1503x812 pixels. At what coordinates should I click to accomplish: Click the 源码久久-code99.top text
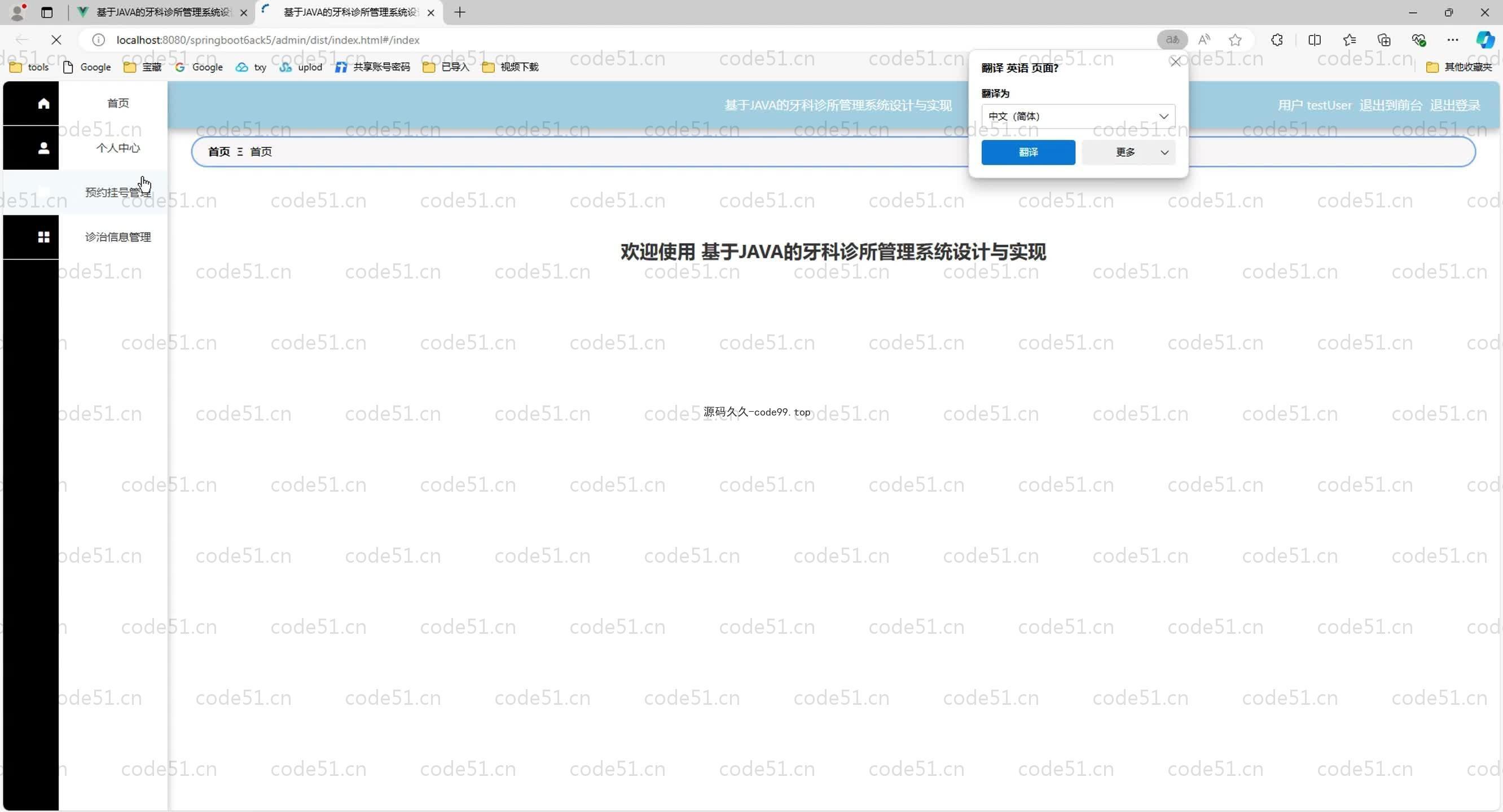click(x=757, y=412)
